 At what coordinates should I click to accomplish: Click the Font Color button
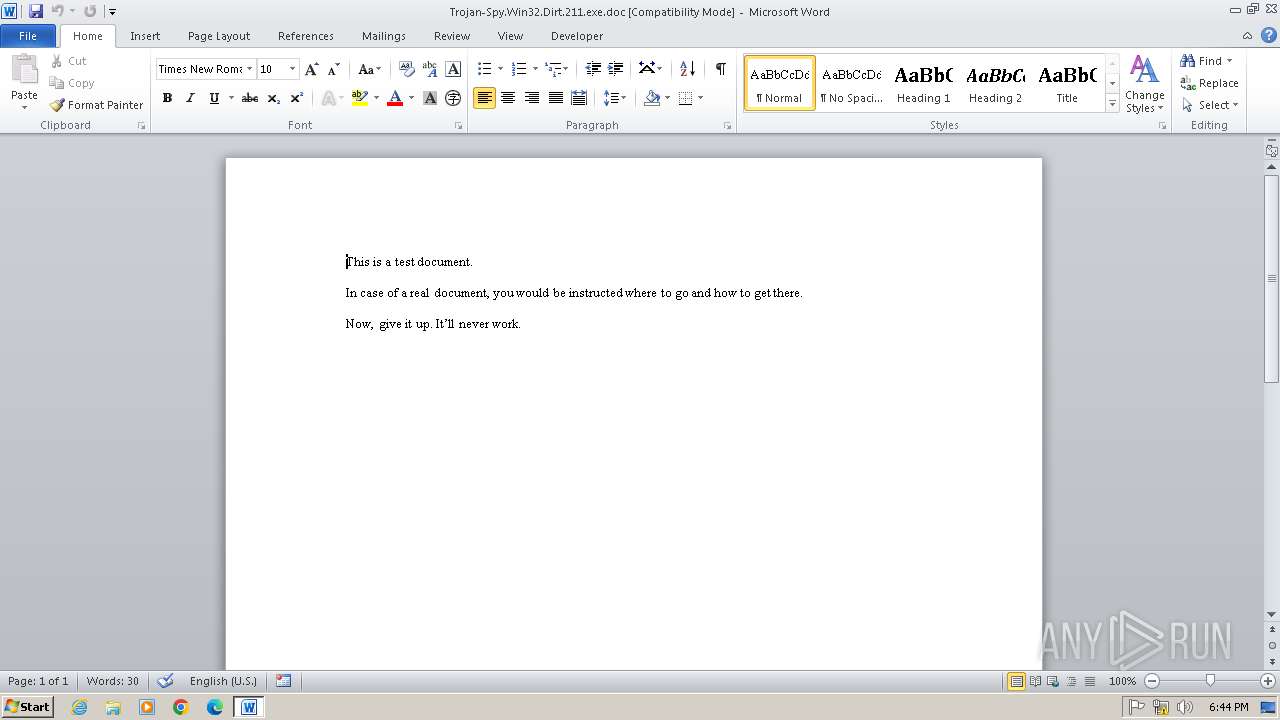(x=395, y=98)
